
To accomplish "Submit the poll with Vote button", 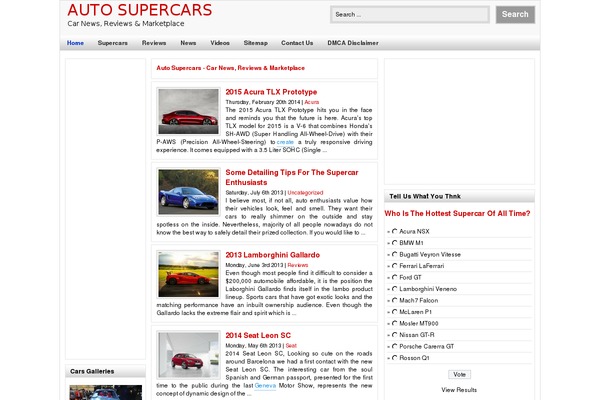I will point(459,374).
